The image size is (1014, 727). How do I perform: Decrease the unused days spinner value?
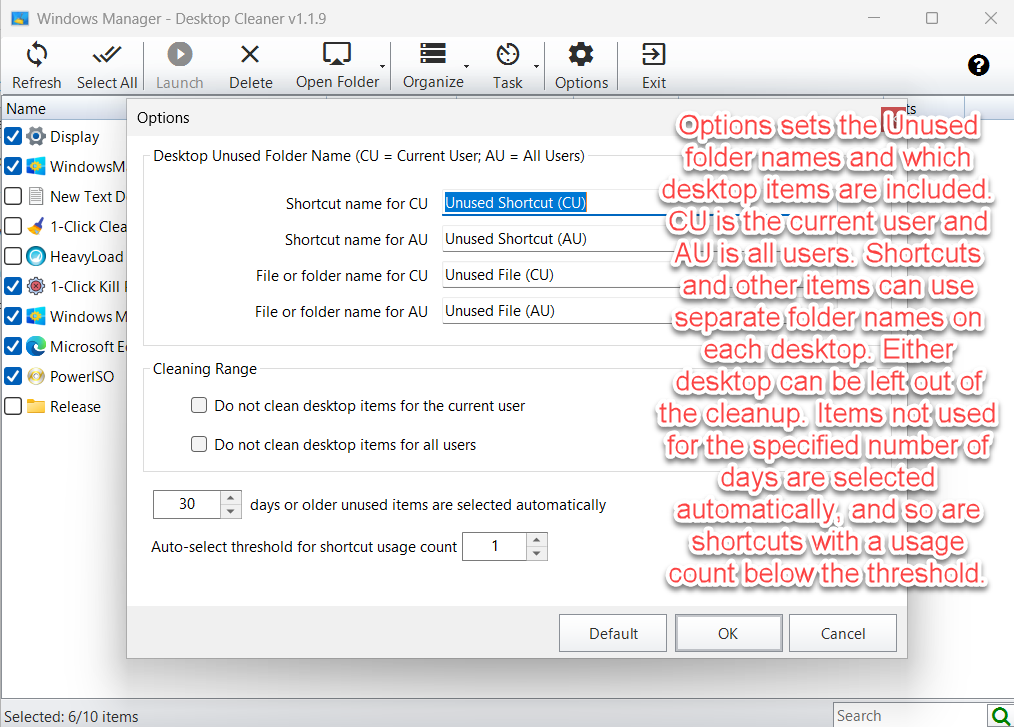231,512
